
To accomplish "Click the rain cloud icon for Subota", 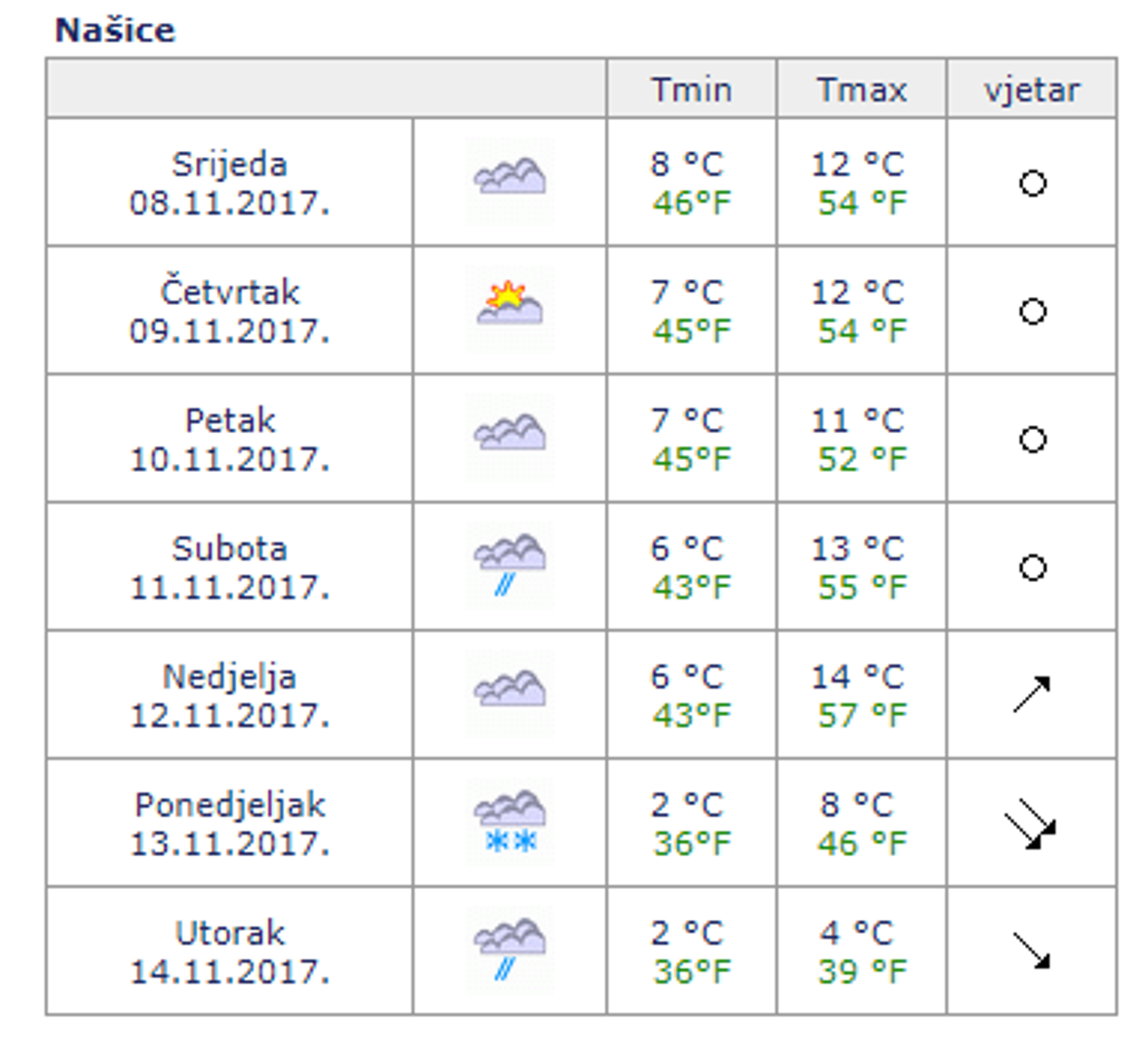I will click(510, 564).
